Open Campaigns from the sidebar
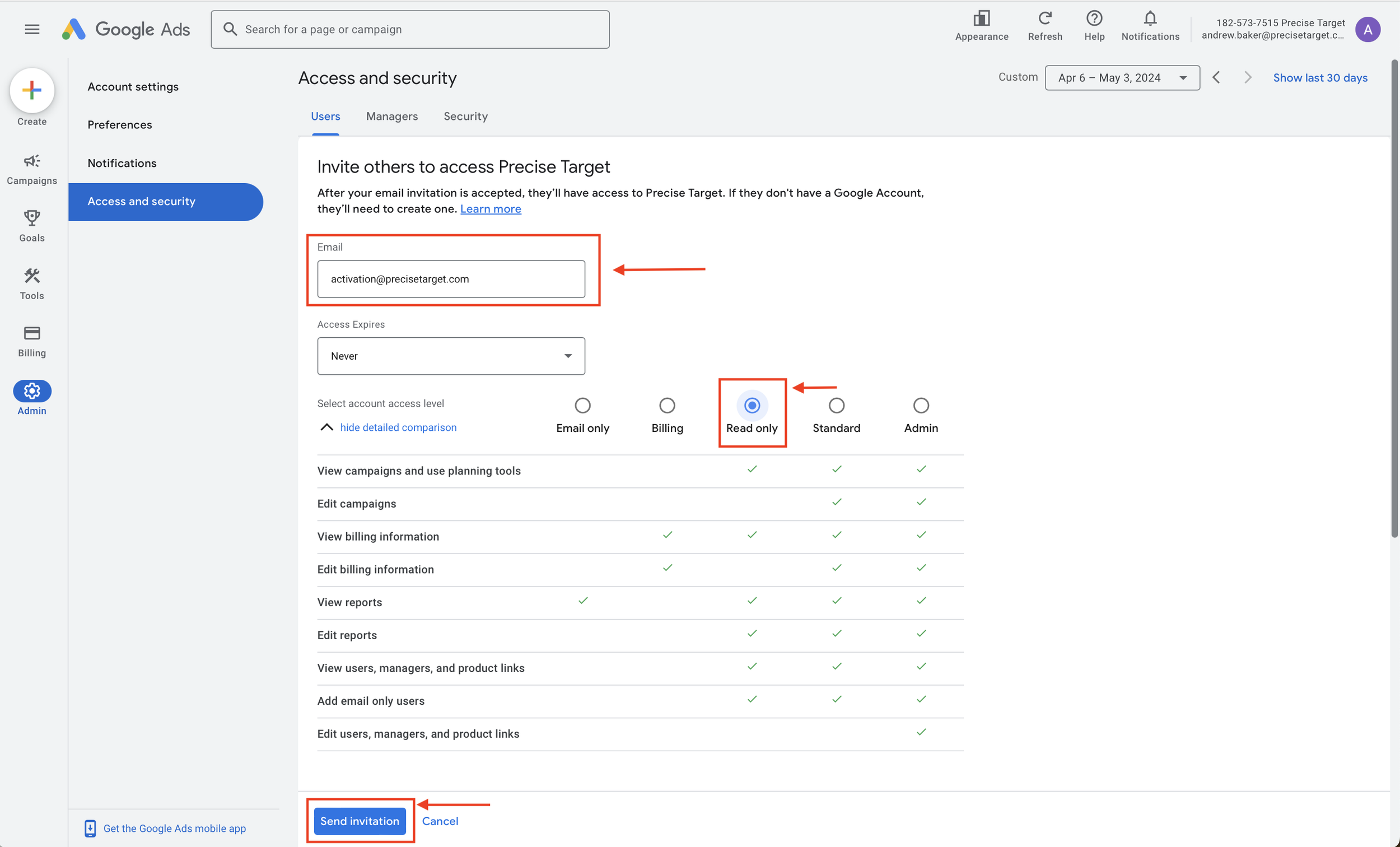Image resolution: width=1400 pixels, height=847 pixels. [x=32, y=169]
